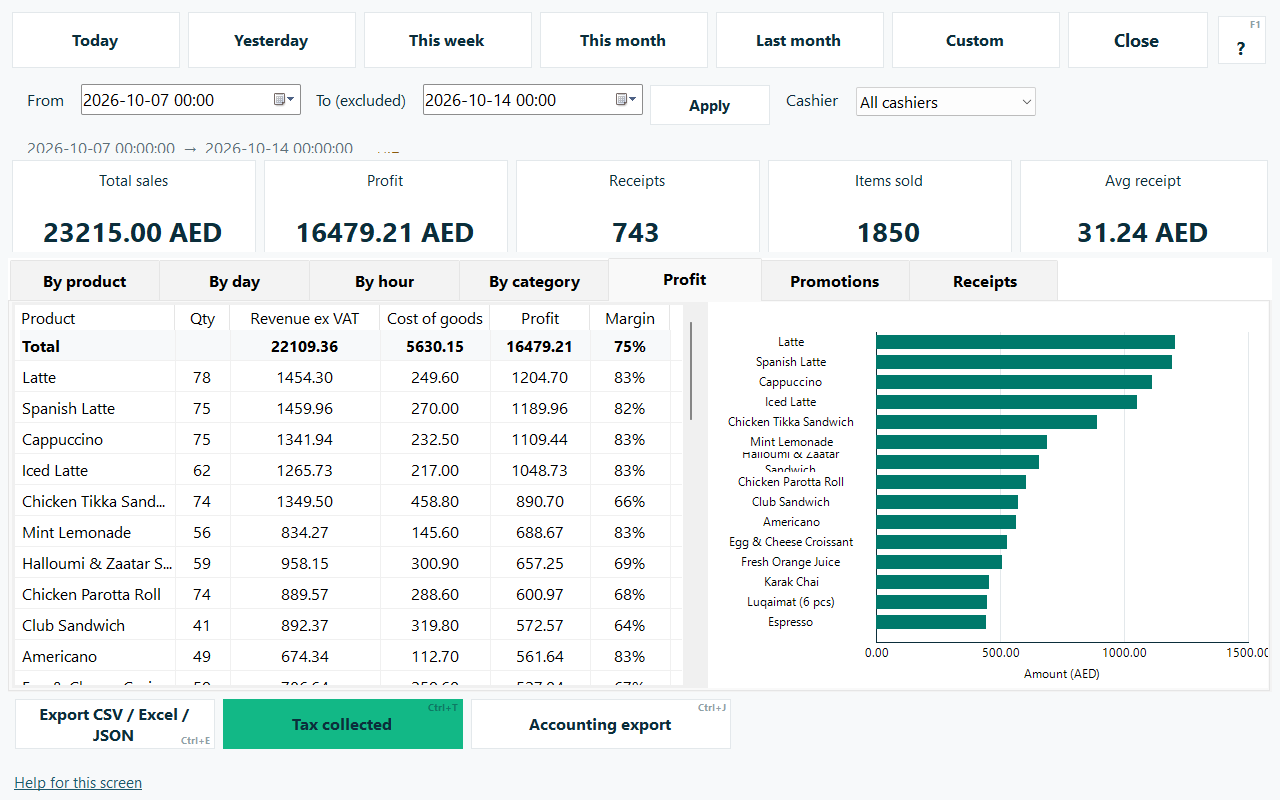Open the To date calendar picker
This screenshot has height=800, width=1280.
tap(626, 100)
